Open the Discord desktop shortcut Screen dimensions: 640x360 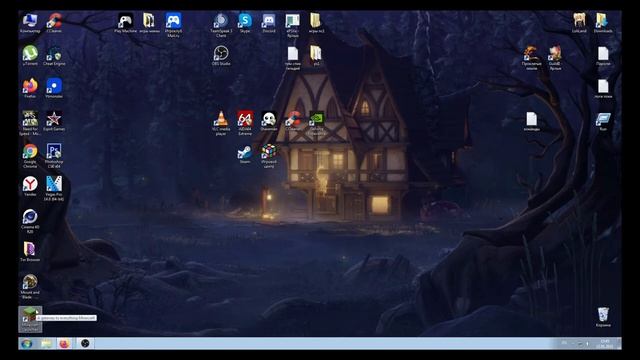[269, 23]
